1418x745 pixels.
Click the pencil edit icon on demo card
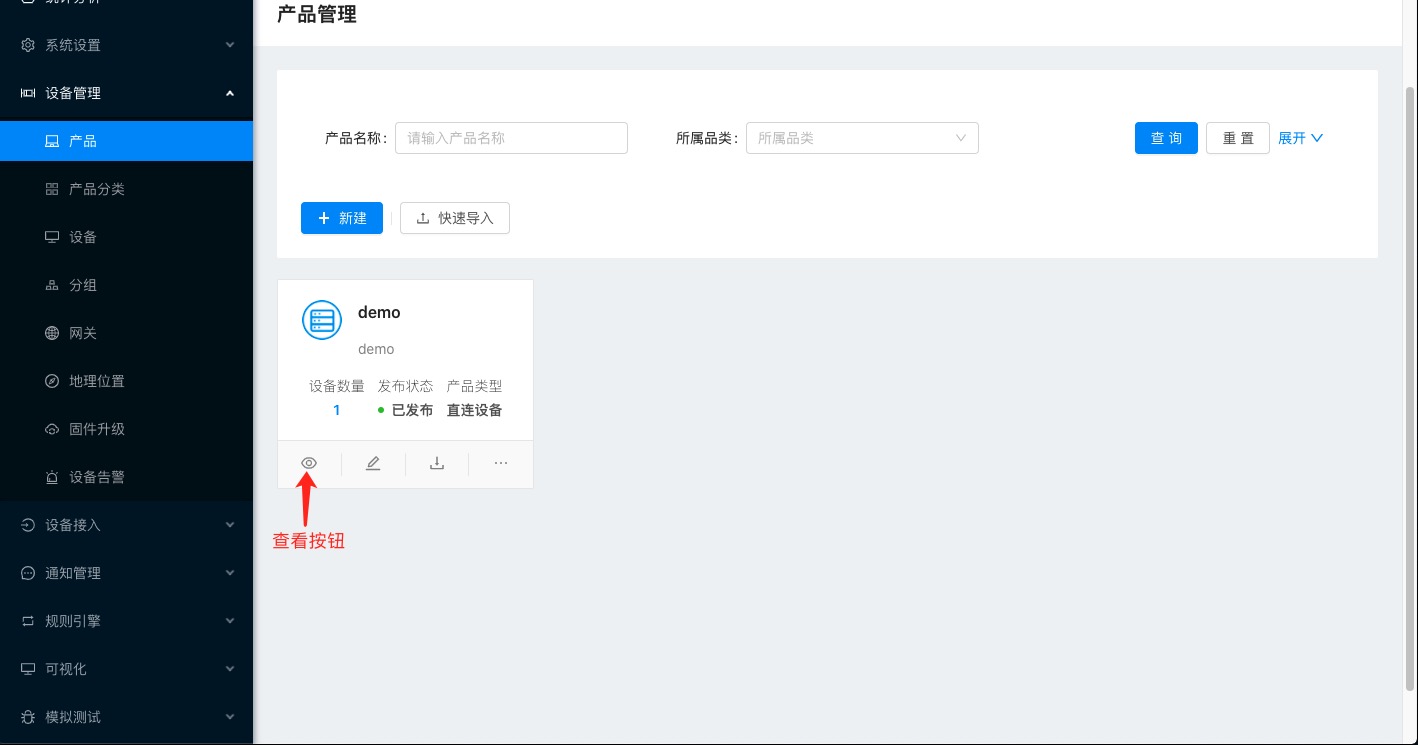(373, 463)
